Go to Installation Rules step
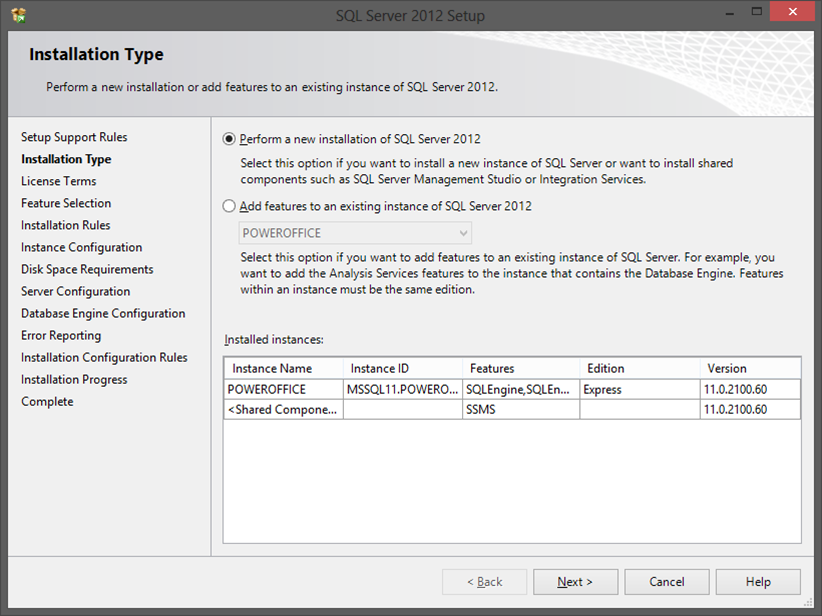 point(66,225)
